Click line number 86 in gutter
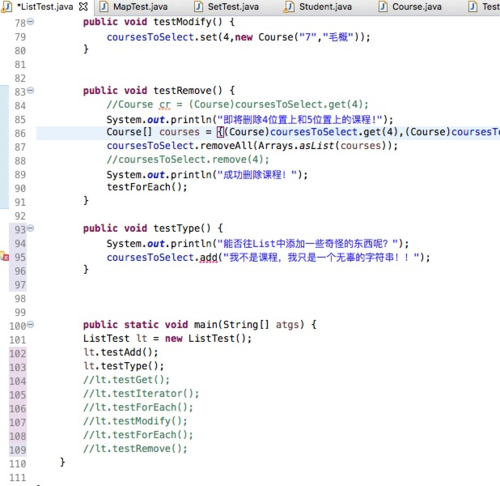500x486 pixels. [20, 133]
